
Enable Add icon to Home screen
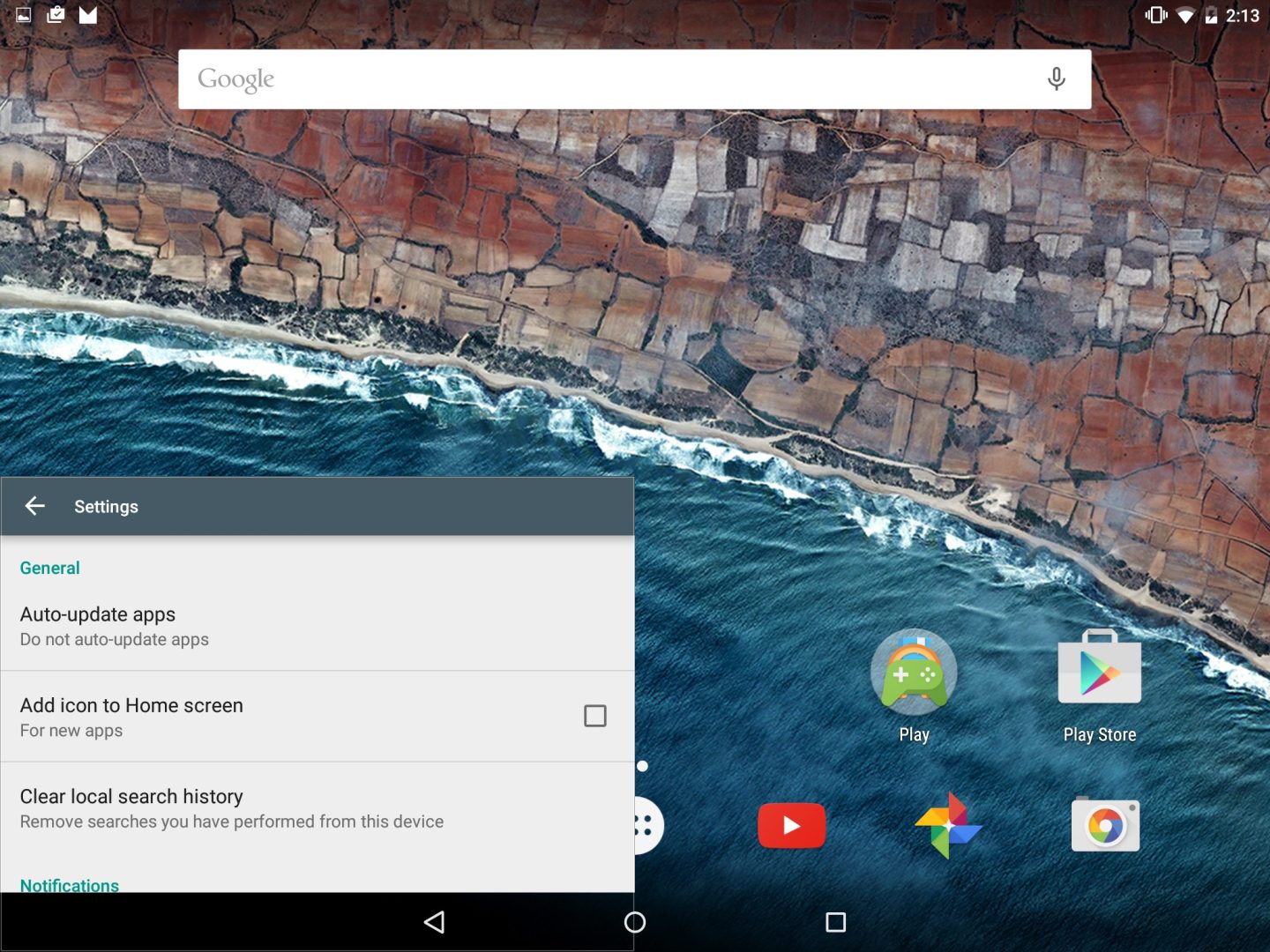click(595, 716)
